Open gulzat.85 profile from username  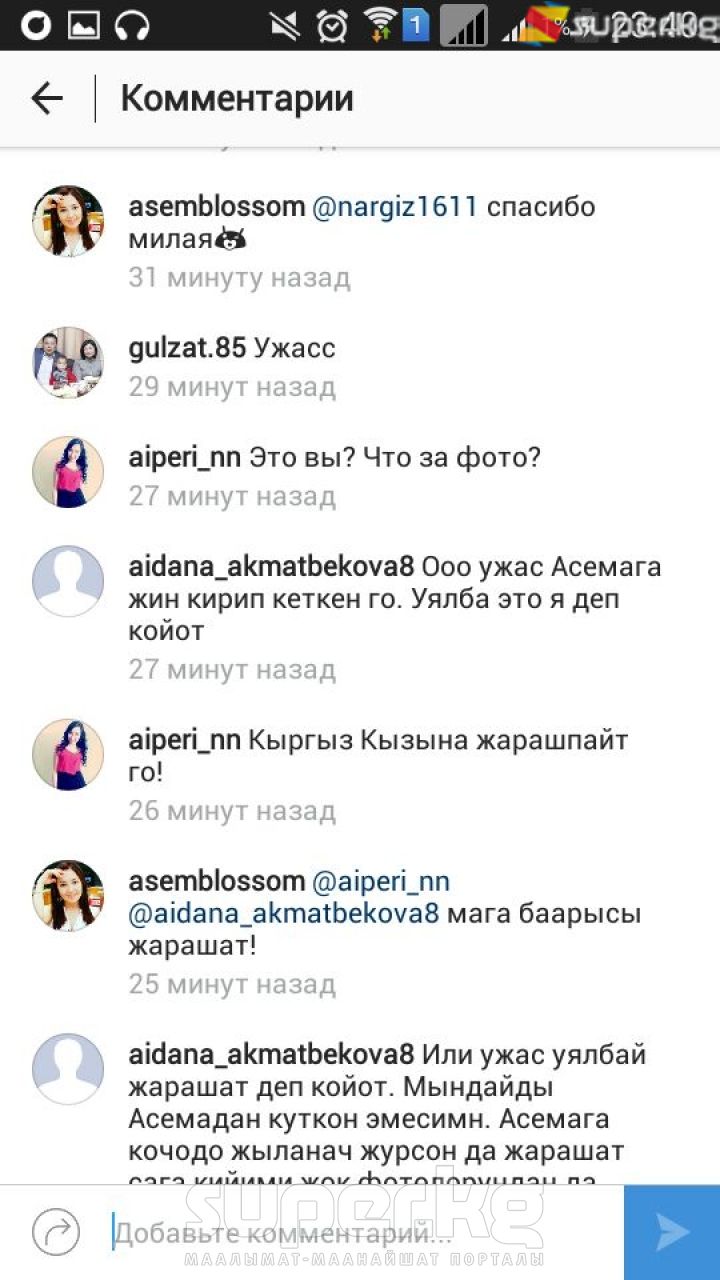pyautogui.click(x=187, y=348)
